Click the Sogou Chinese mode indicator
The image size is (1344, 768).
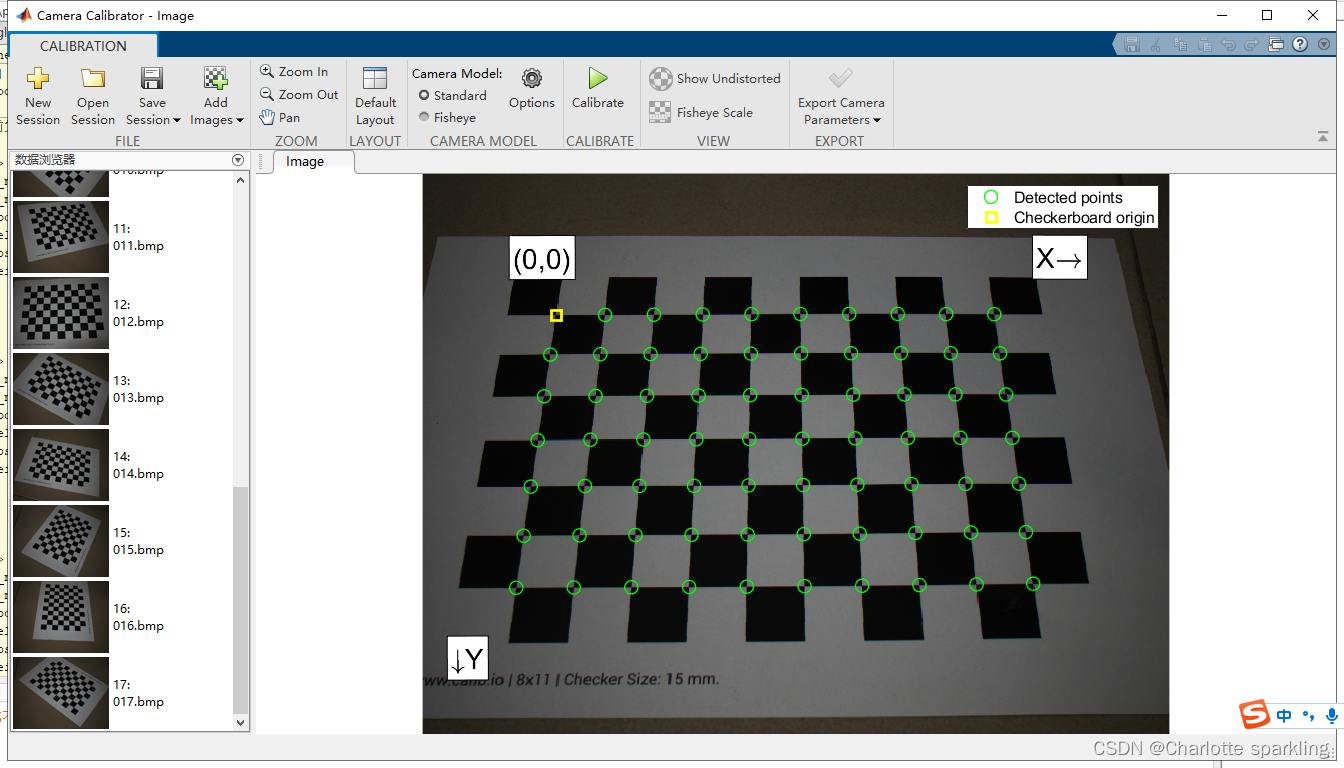pyautogui.click(x=1285, y=715)
